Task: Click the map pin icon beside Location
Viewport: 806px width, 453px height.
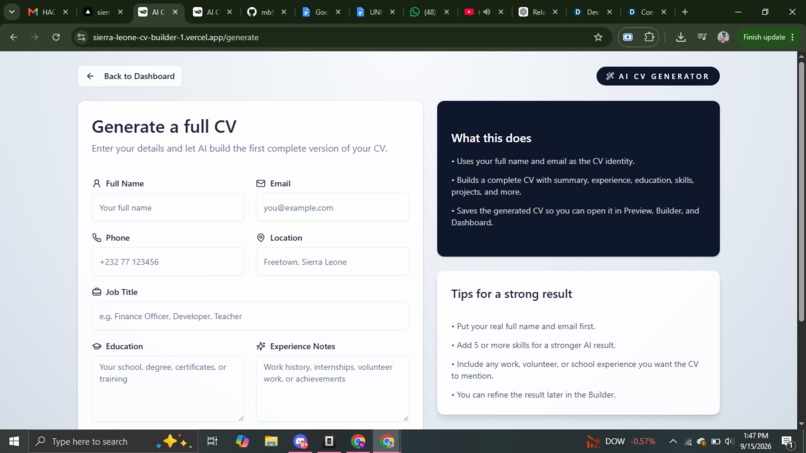Action: 261,238
